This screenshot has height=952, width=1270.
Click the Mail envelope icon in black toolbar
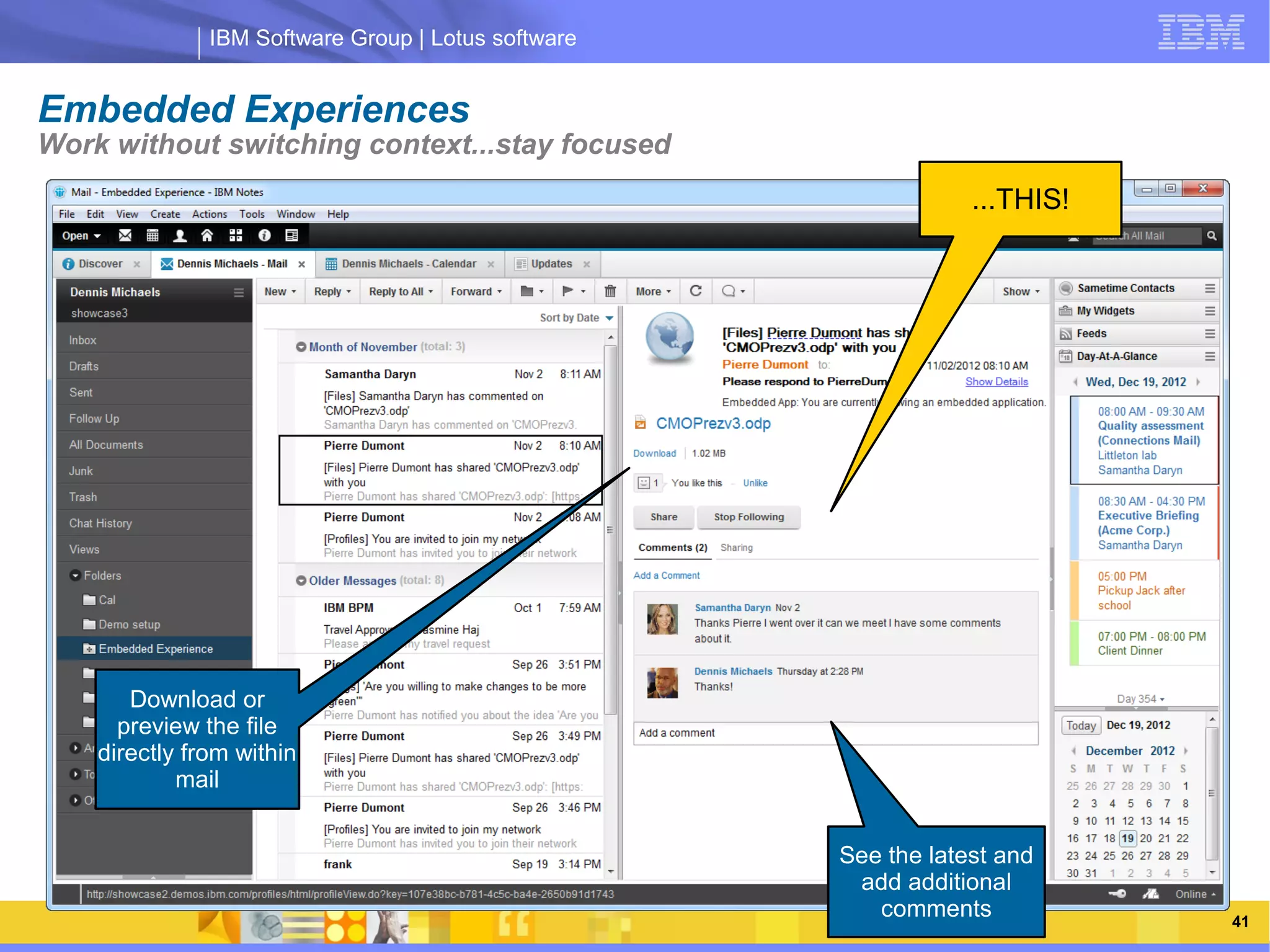pos(125,236)
